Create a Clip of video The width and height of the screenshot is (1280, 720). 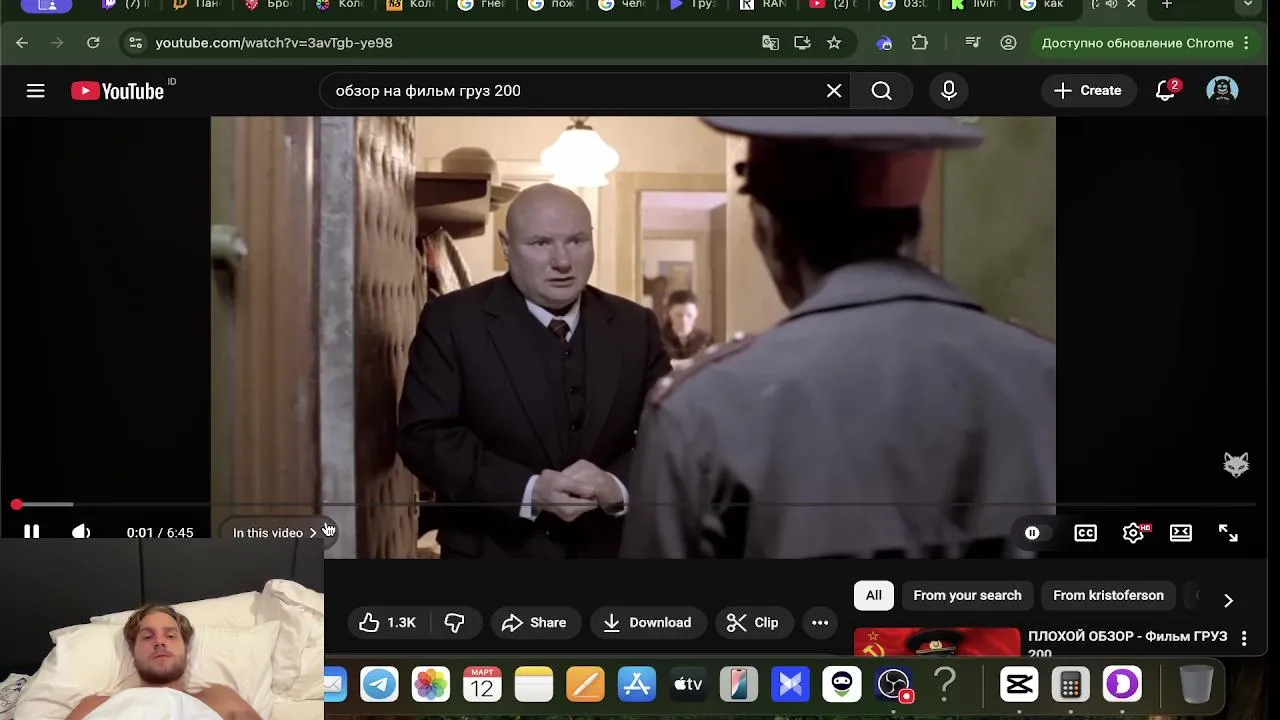coord(753,622)
